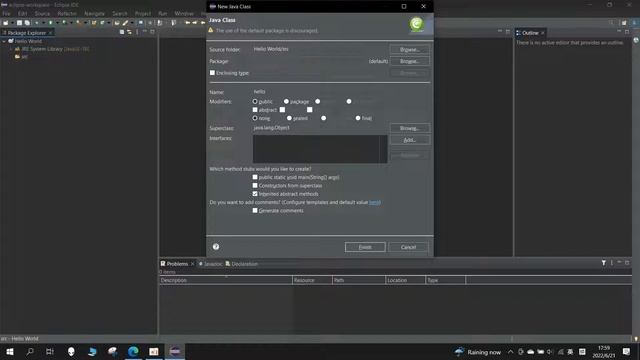Click the Cancel button
Viewport: 640px width, 360px height.
tap(408, 247)
